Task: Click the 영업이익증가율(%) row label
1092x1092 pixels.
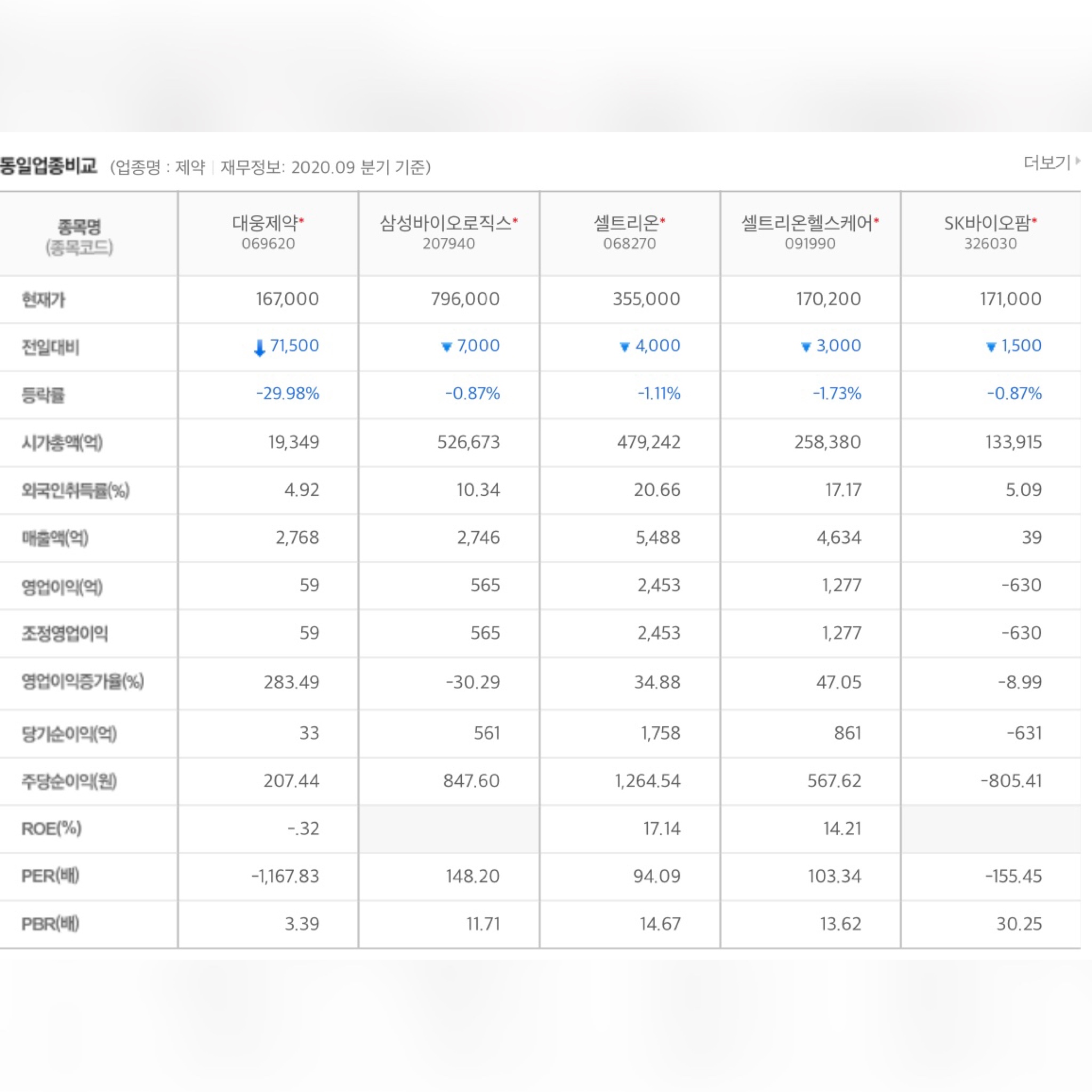Action: pos(83,681)
